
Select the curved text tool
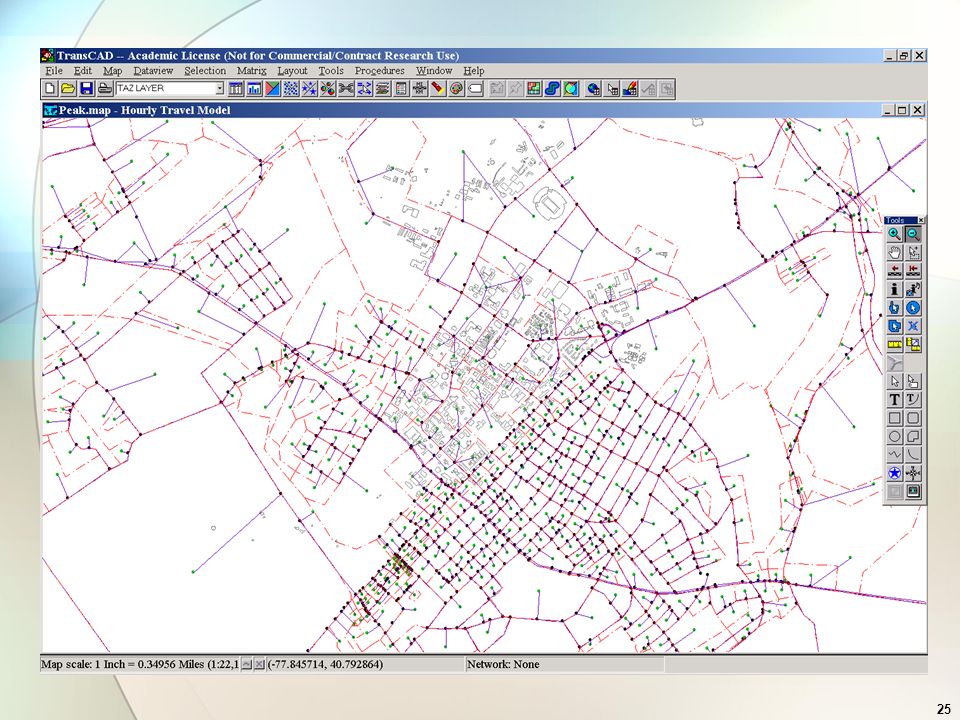(913, 400)
